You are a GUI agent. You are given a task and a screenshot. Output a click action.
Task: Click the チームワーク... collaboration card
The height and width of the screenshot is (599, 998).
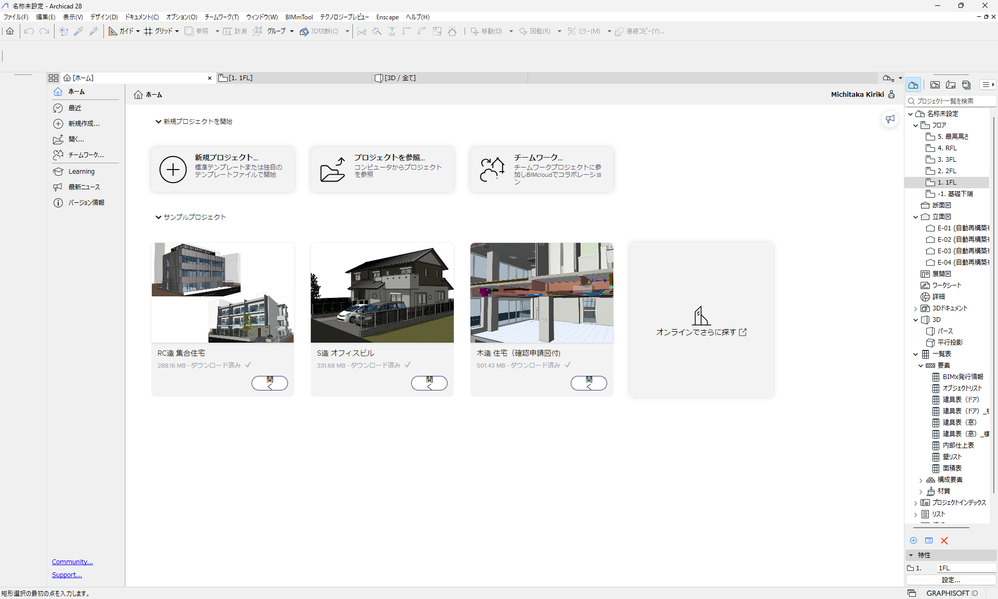[x=542, y=169]
